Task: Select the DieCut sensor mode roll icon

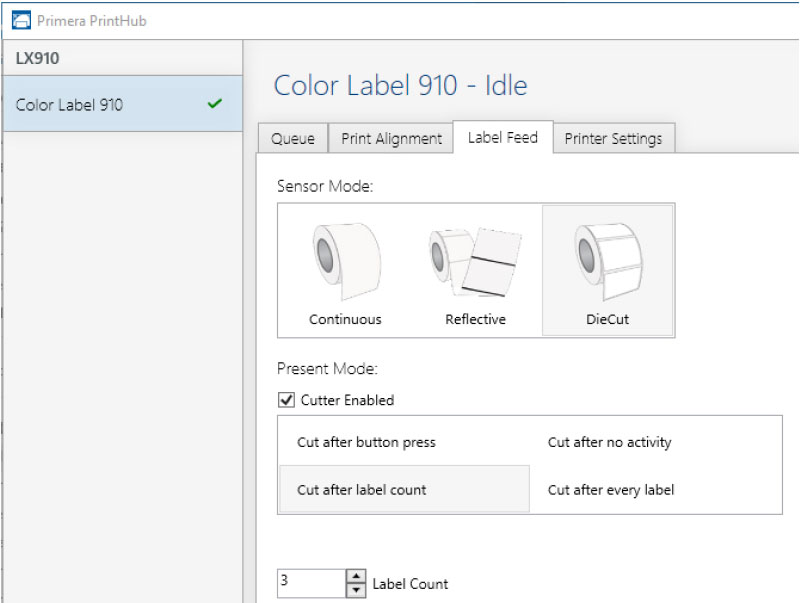Action: point(608,261)
